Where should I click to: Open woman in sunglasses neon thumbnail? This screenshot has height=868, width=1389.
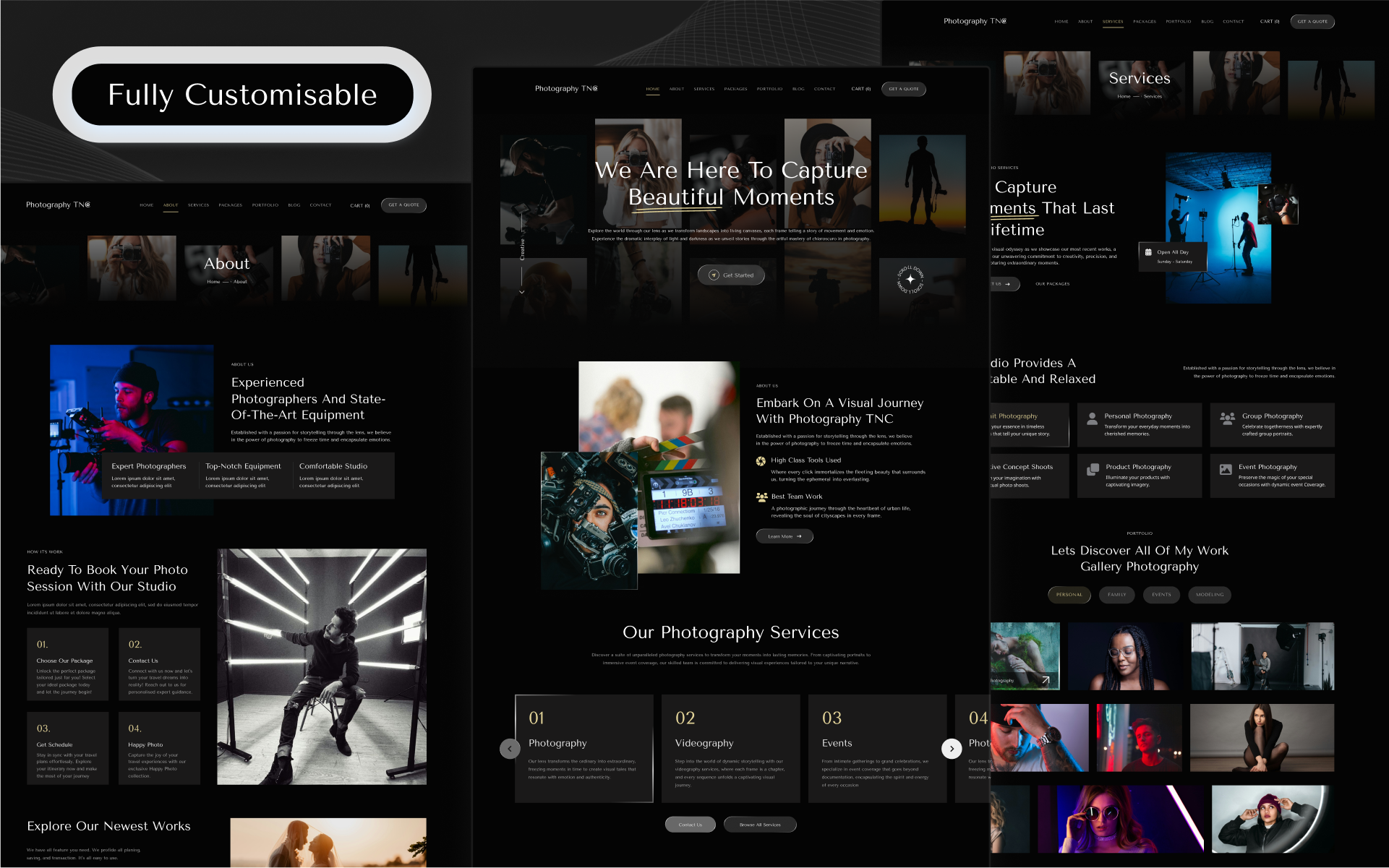tap(1121, 820)
